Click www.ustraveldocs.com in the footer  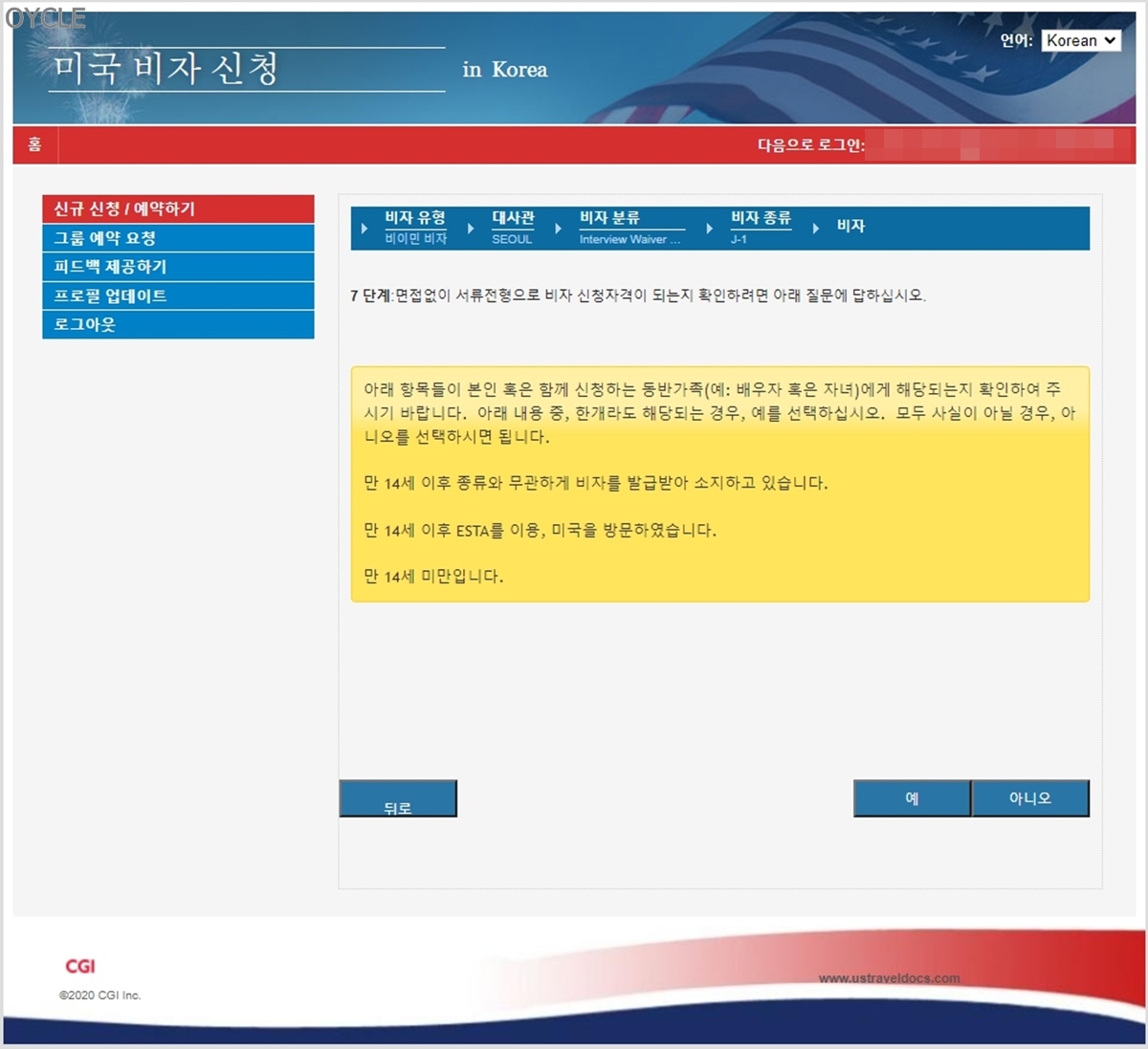(889, 978)
